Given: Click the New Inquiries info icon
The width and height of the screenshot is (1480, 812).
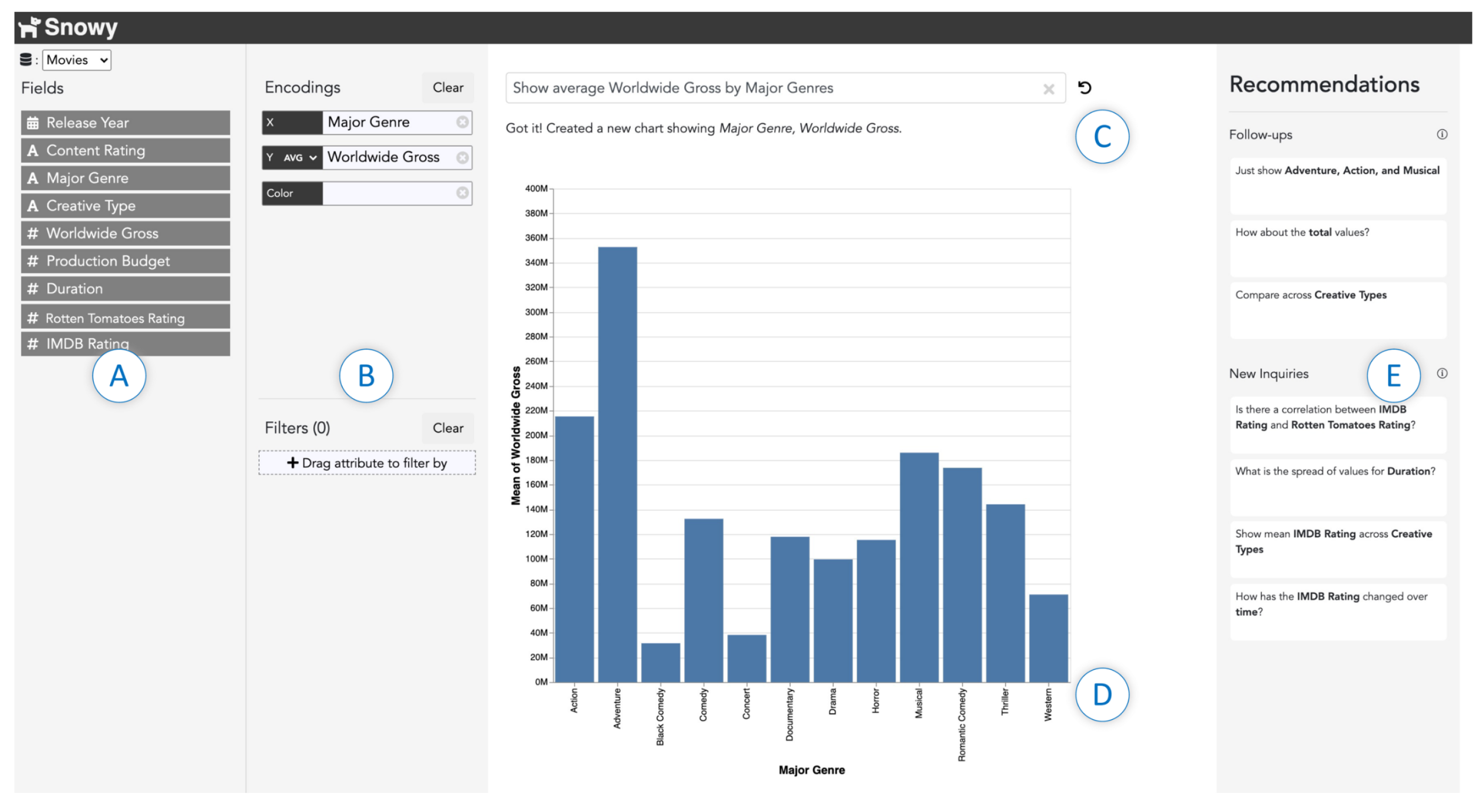Looking at the screenshot, I should point(1442,373).
